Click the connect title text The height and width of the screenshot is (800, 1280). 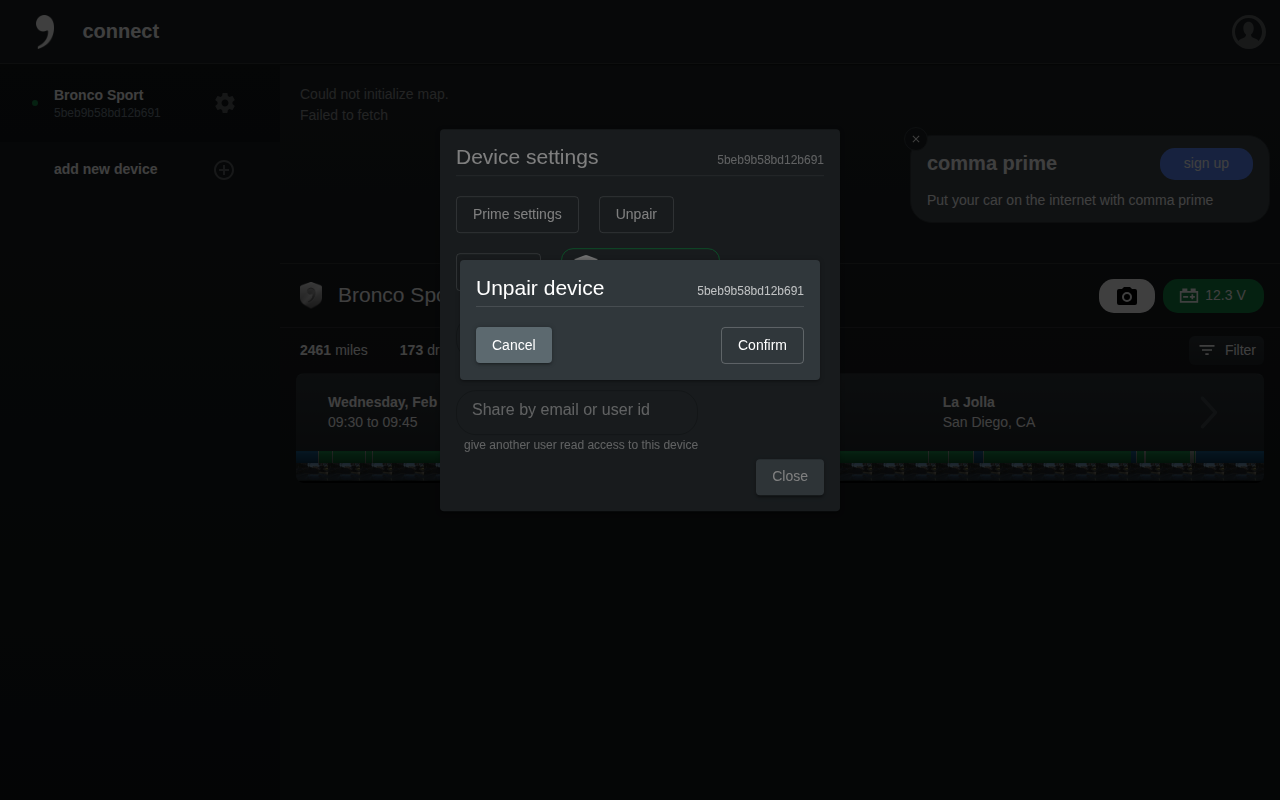(x=121, y=31)
